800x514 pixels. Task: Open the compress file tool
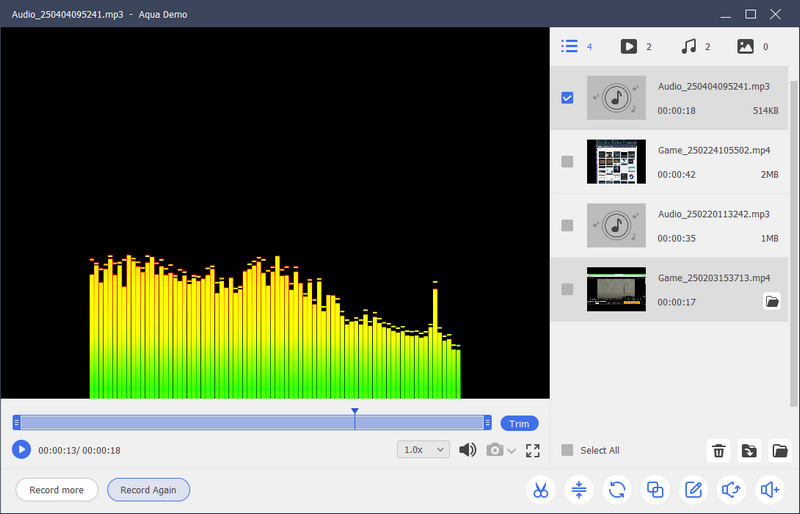579,490
